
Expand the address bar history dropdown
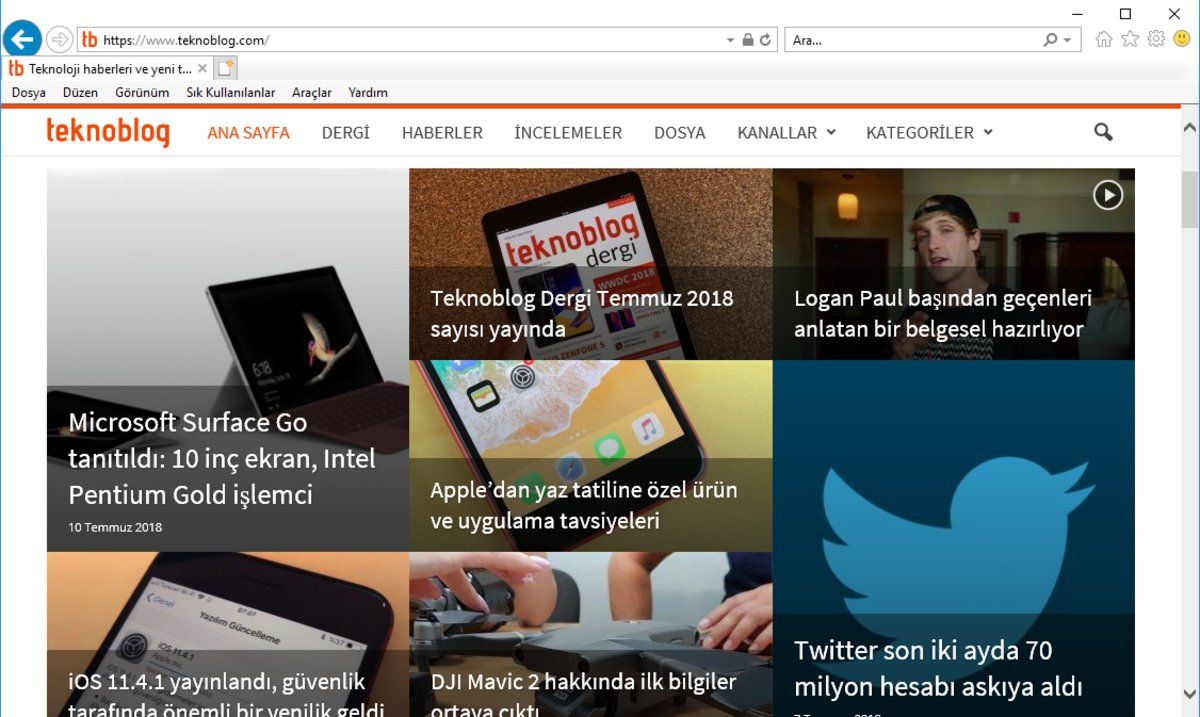click(730, 40)
